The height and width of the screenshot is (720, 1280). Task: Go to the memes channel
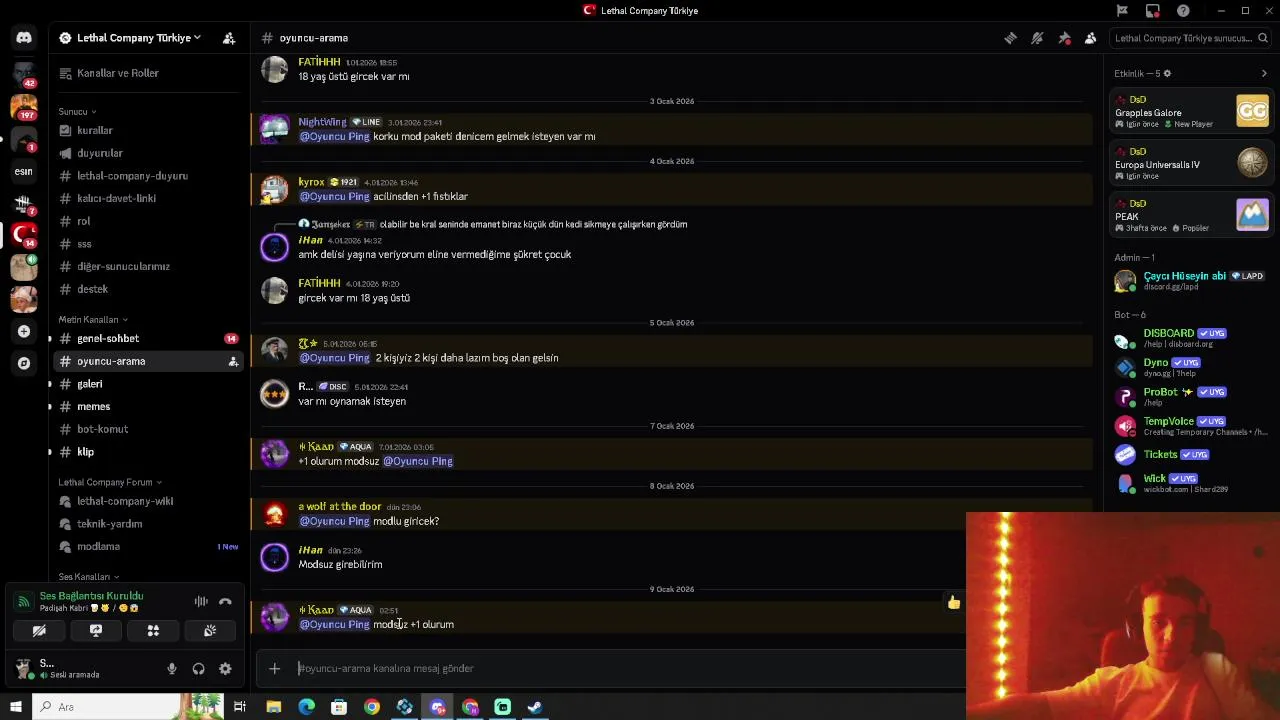148,406
